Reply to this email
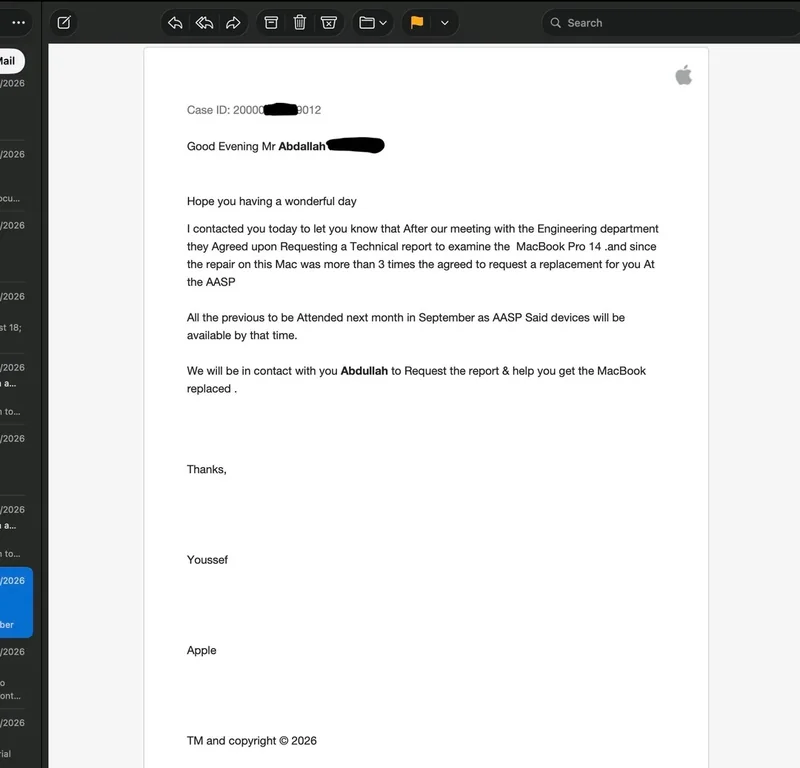Viewport: 800px width, 768px height. (x=175, y=22)
